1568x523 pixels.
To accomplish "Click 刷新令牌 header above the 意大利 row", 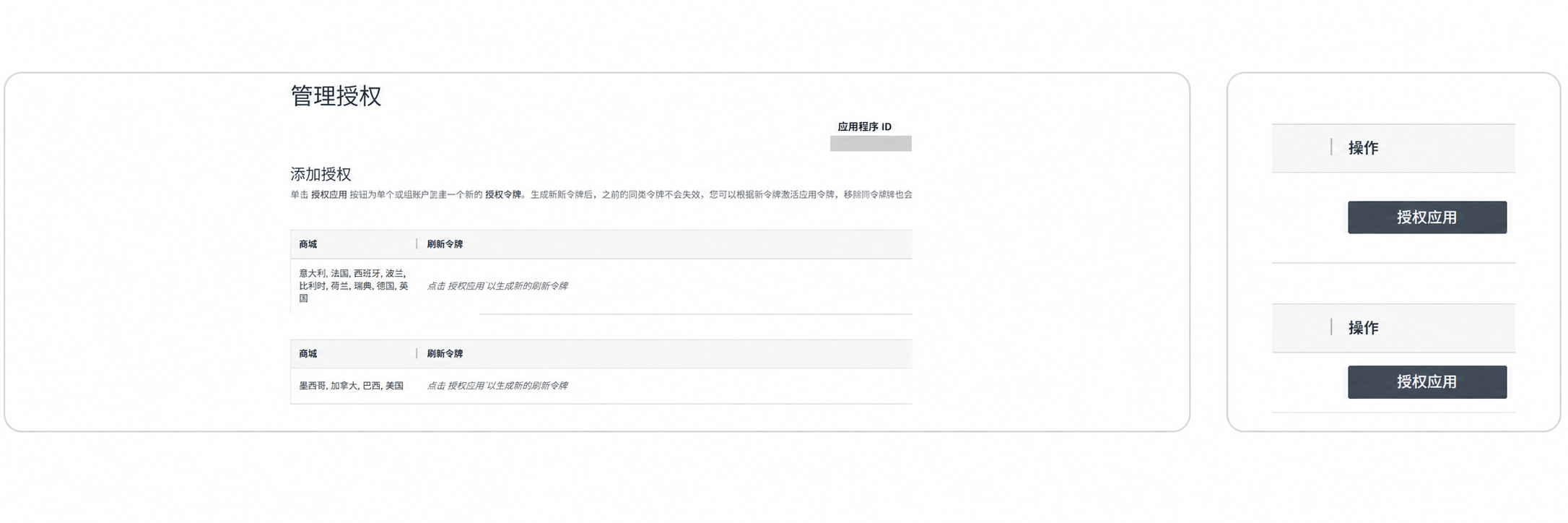I will point(445,244).
